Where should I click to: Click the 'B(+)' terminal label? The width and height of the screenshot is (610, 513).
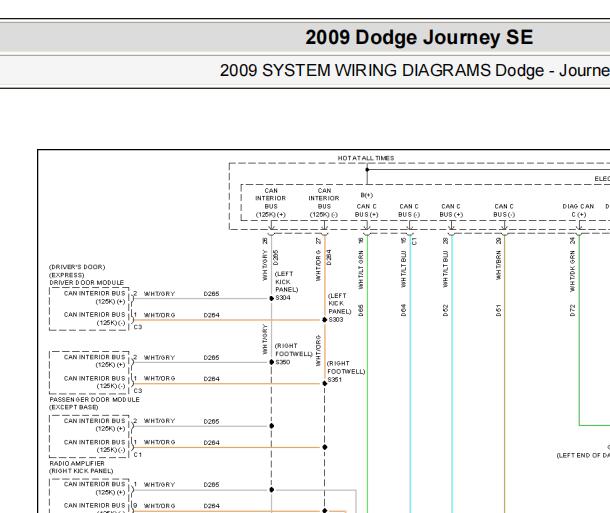(366, 195)
